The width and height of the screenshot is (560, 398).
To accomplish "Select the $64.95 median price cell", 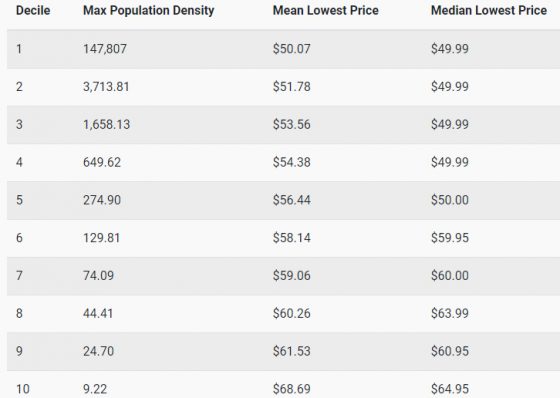I will click(450, 389).
